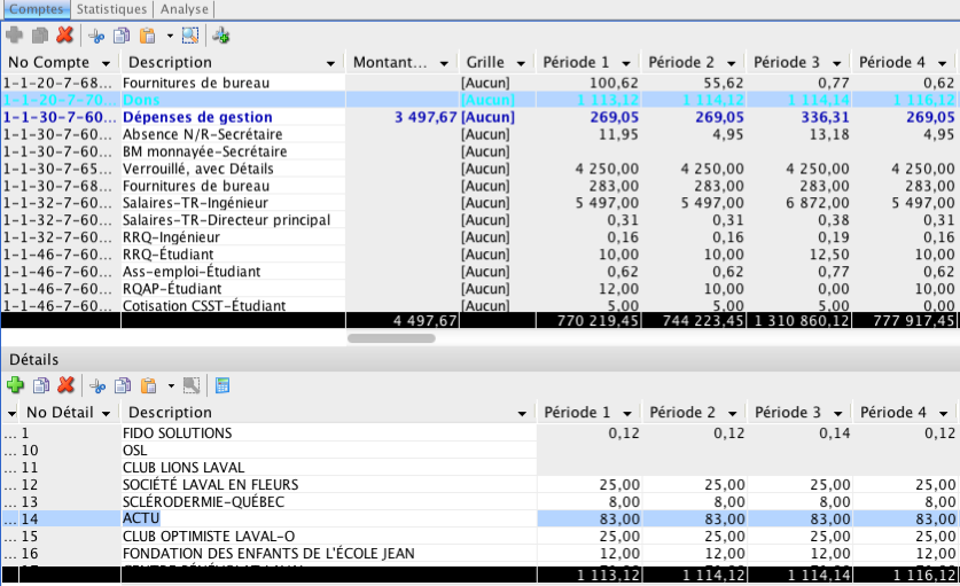The height and width of the screenshot is (586, 960).
Task: Click the scissors with green plus icon
Action: click(x=221, y=36)
